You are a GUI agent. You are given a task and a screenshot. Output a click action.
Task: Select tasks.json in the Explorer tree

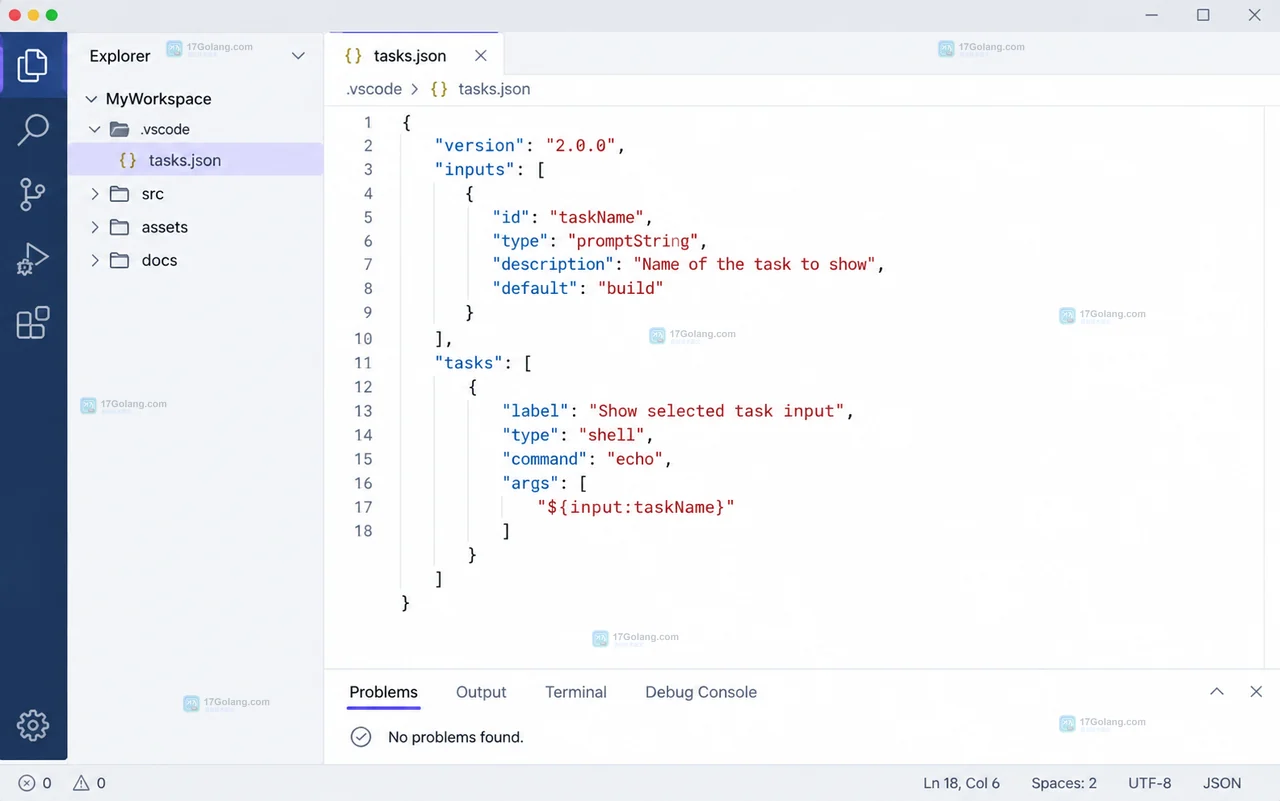(195, 160)
